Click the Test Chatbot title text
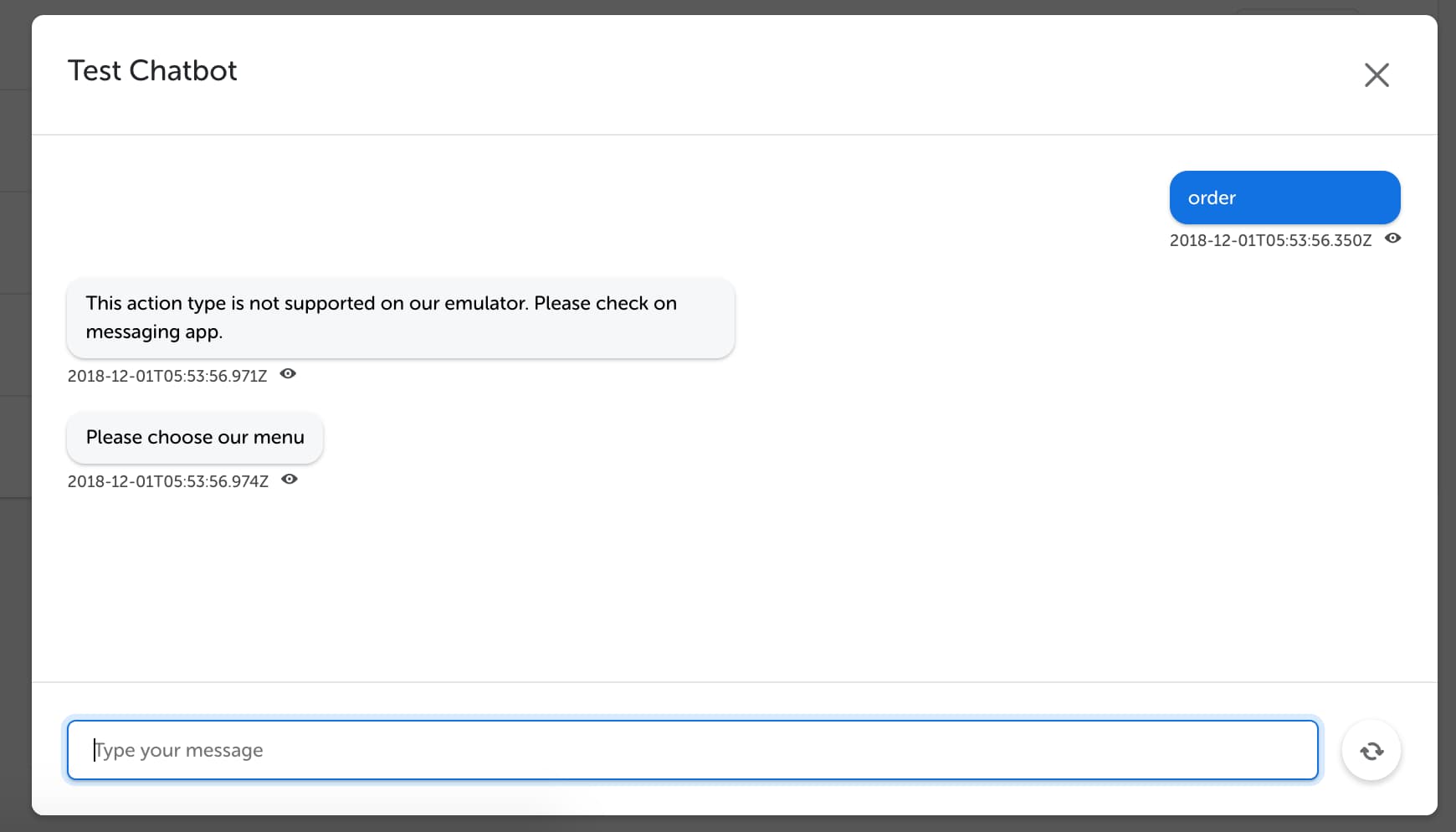 (152, 71)
